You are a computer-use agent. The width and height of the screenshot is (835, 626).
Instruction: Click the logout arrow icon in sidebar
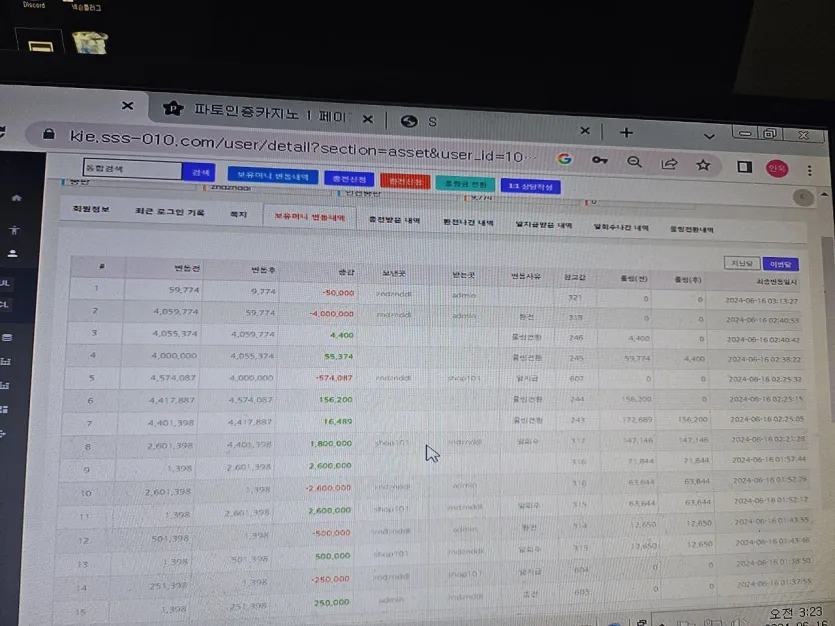tap(3, 433)
